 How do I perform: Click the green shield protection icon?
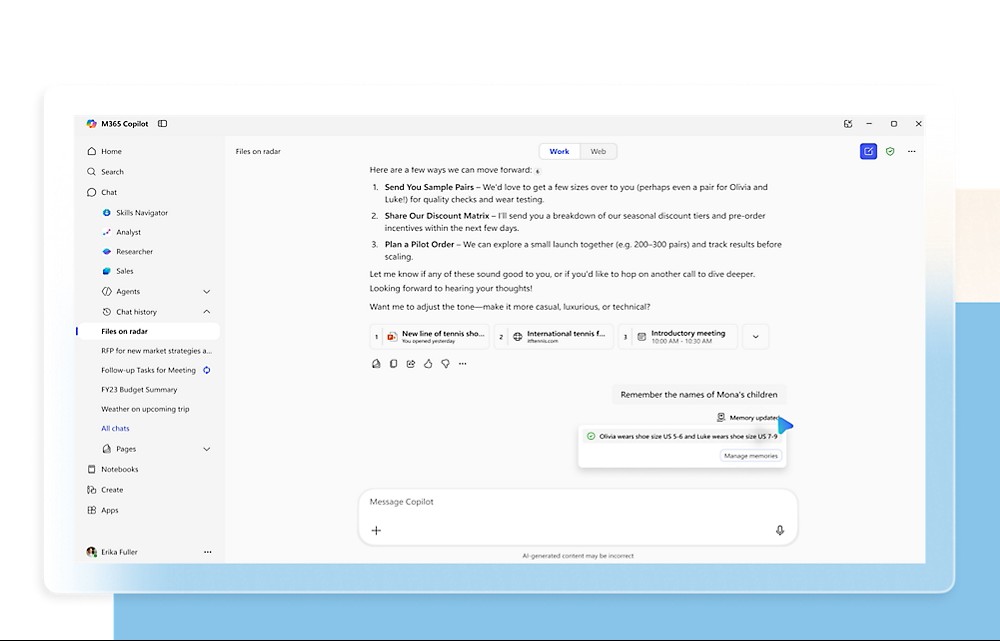[890, 151]
